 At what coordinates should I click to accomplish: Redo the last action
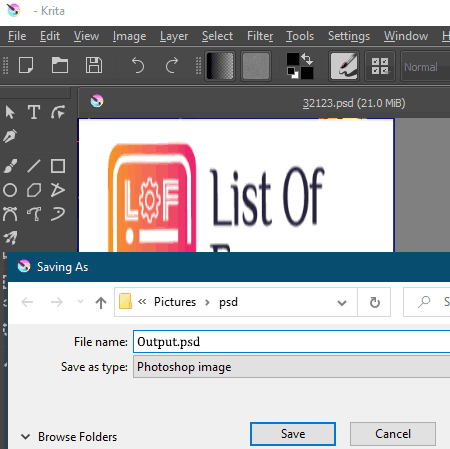click(172, 65)
